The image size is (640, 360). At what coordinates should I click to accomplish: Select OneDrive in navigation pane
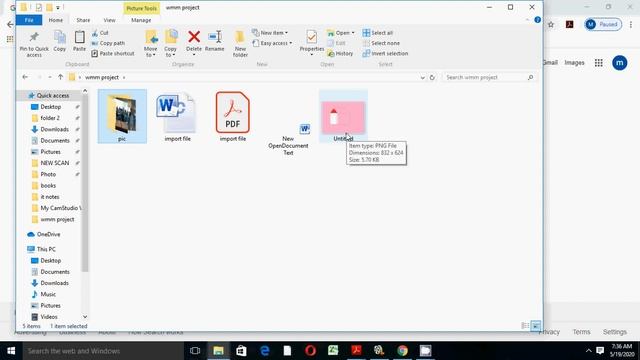click(48, 234)
